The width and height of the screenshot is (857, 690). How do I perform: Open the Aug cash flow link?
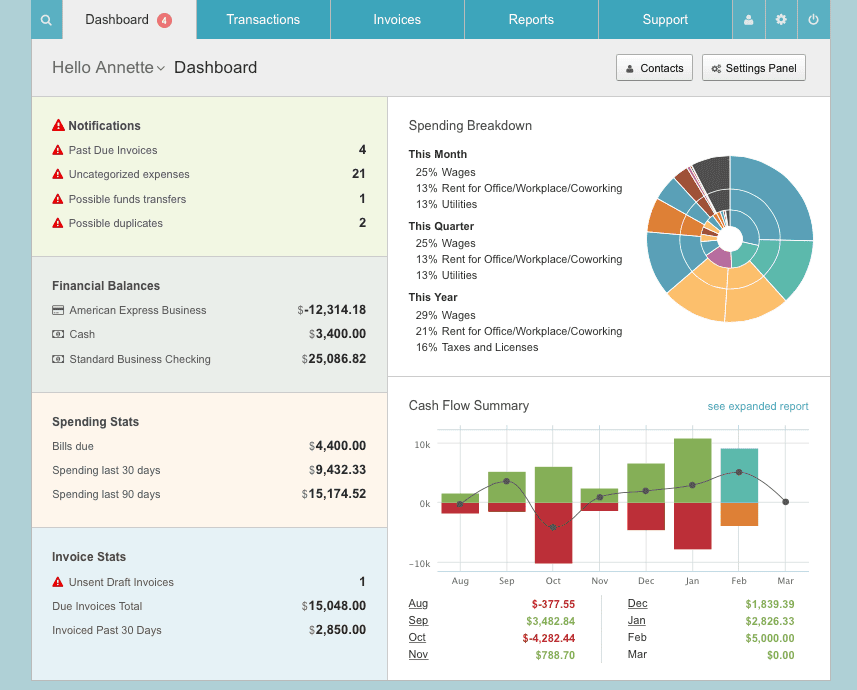pyautogui.click(x=418, y=603)
